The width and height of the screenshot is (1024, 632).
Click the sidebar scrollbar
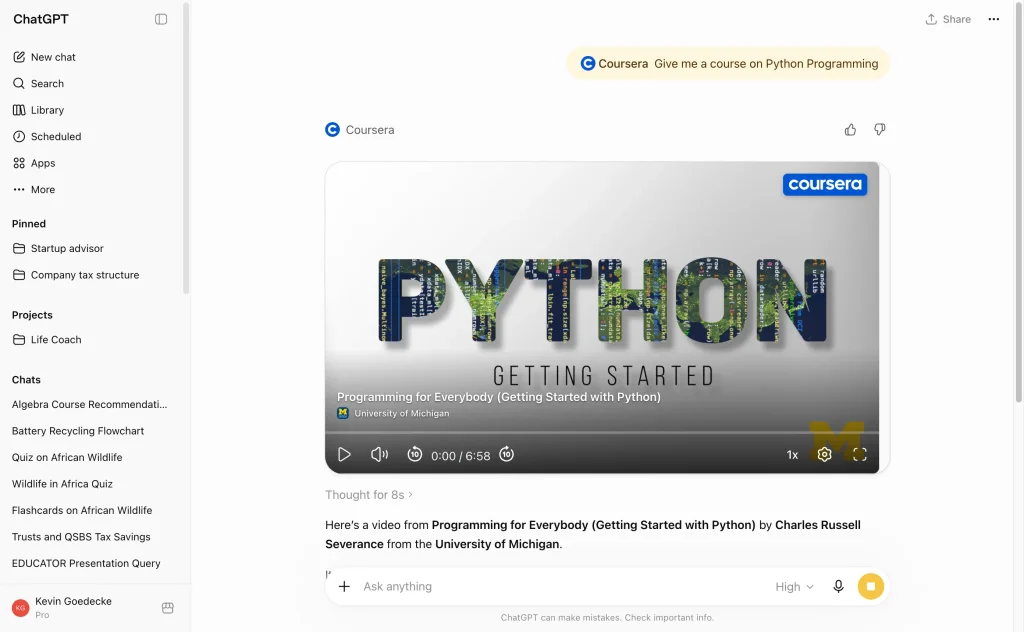point(186,148)
